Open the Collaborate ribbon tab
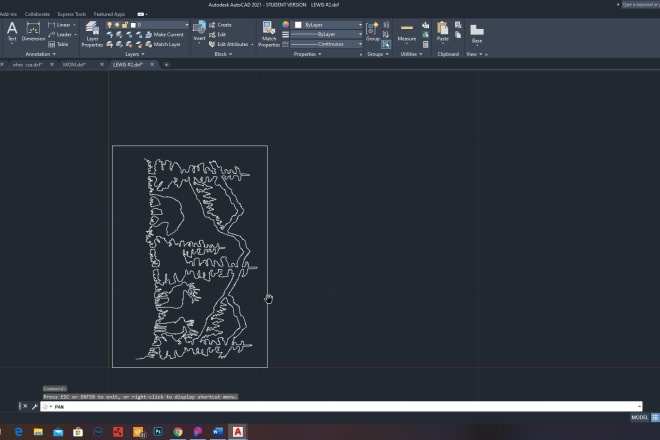The width and height of the screenshot is (660, 440). (37, 14)
